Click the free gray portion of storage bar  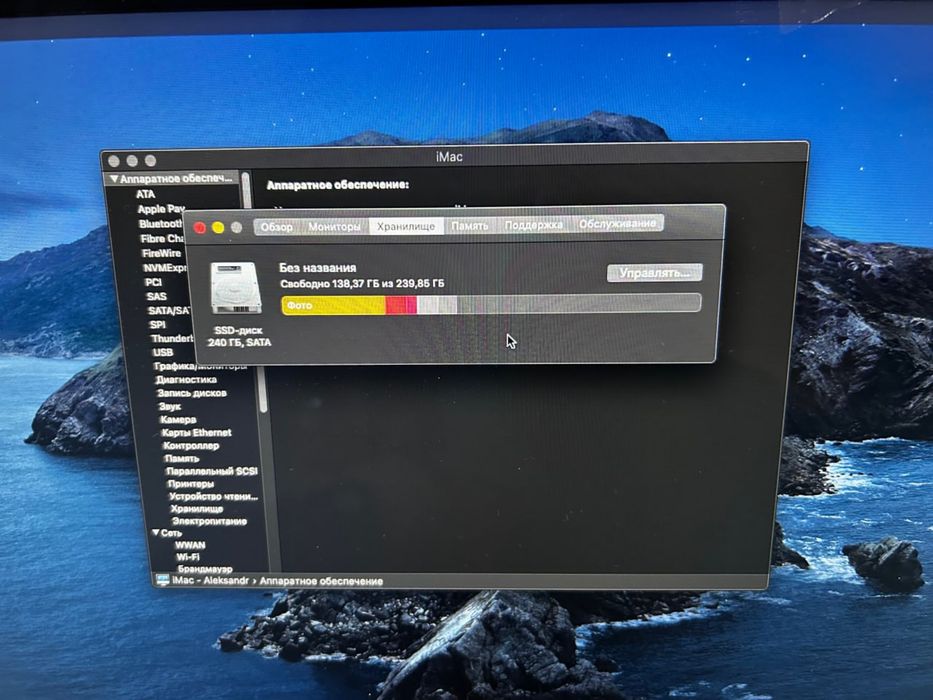click(x=578, y=304)
